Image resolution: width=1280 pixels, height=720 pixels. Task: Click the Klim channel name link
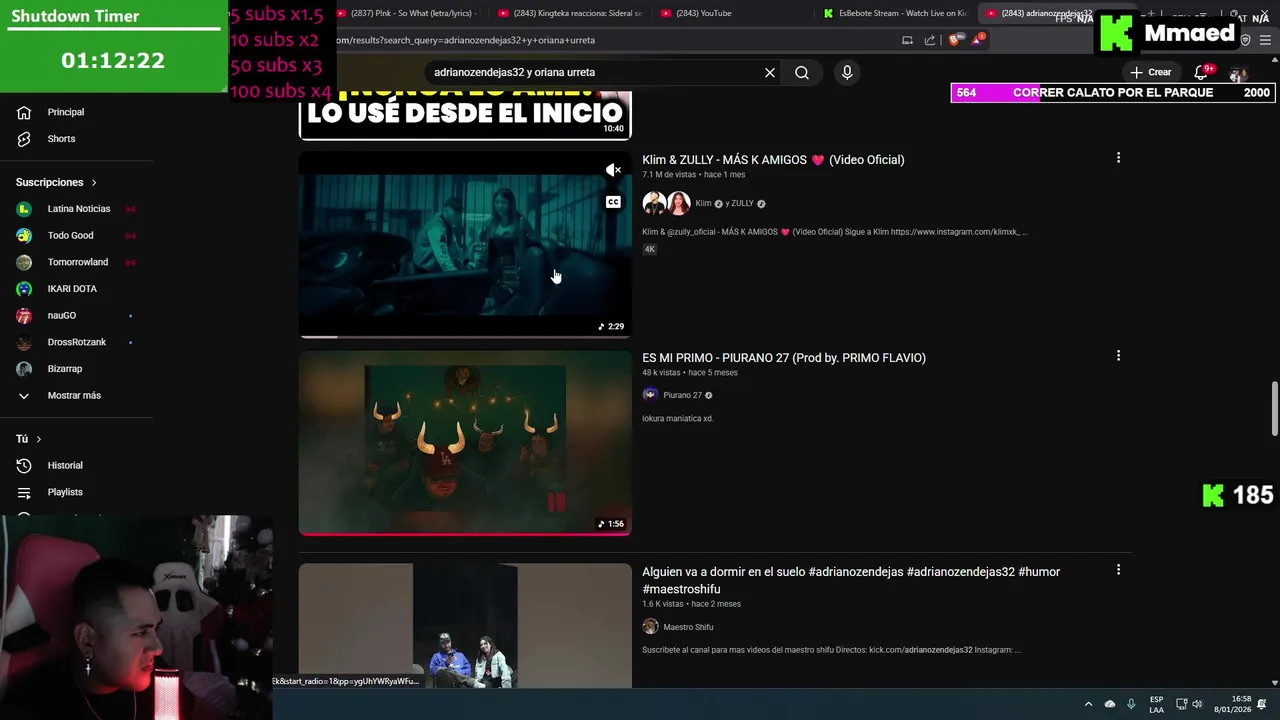click(703, 203)
